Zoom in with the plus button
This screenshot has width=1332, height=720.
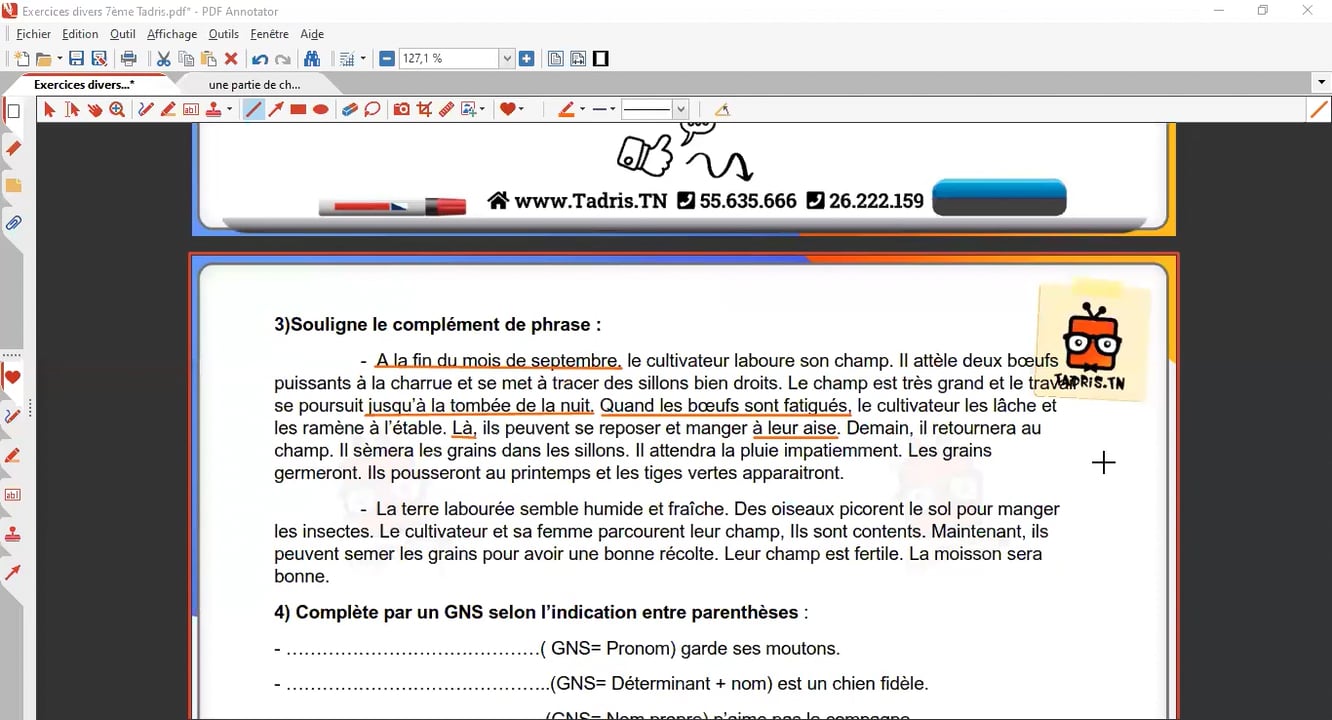coord(527,59)
